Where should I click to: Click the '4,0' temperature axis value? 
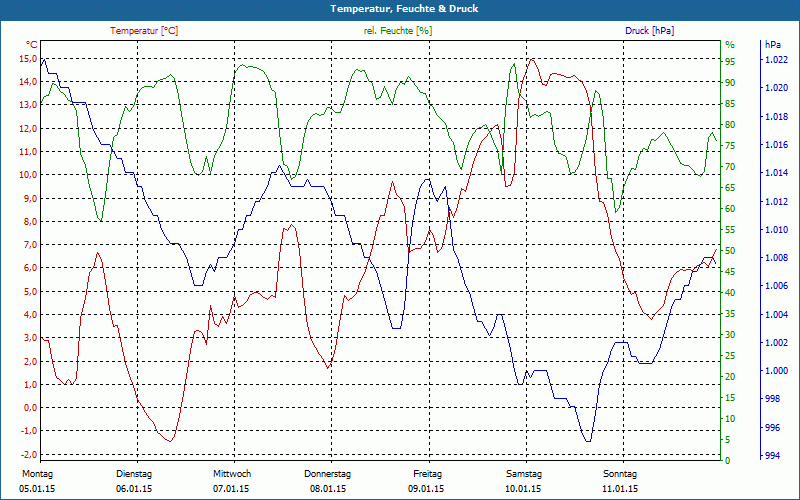[30, 315]
